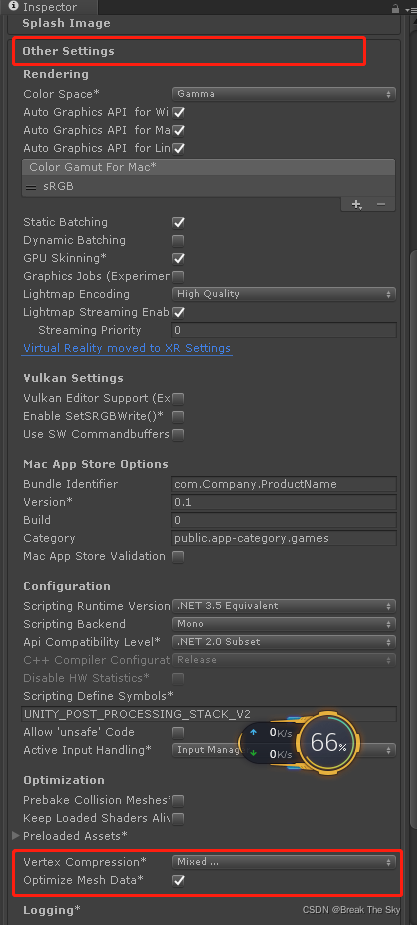Click disabled C++ Compiler Configuration dropdown
The image size is (417, 925).
click(284, 660)
